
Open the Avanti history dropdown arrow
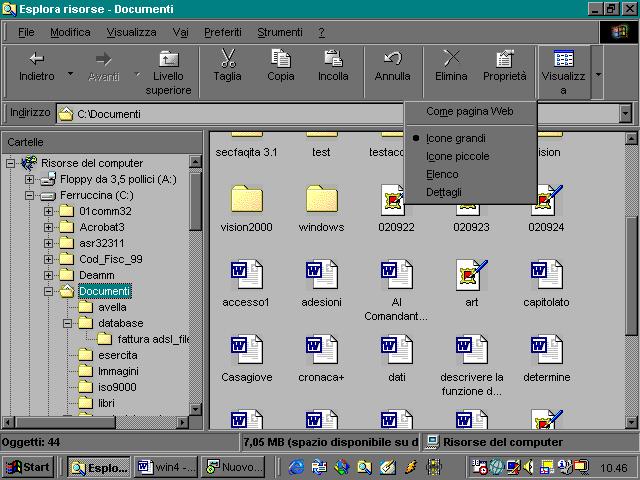click(x=137, y=74)
